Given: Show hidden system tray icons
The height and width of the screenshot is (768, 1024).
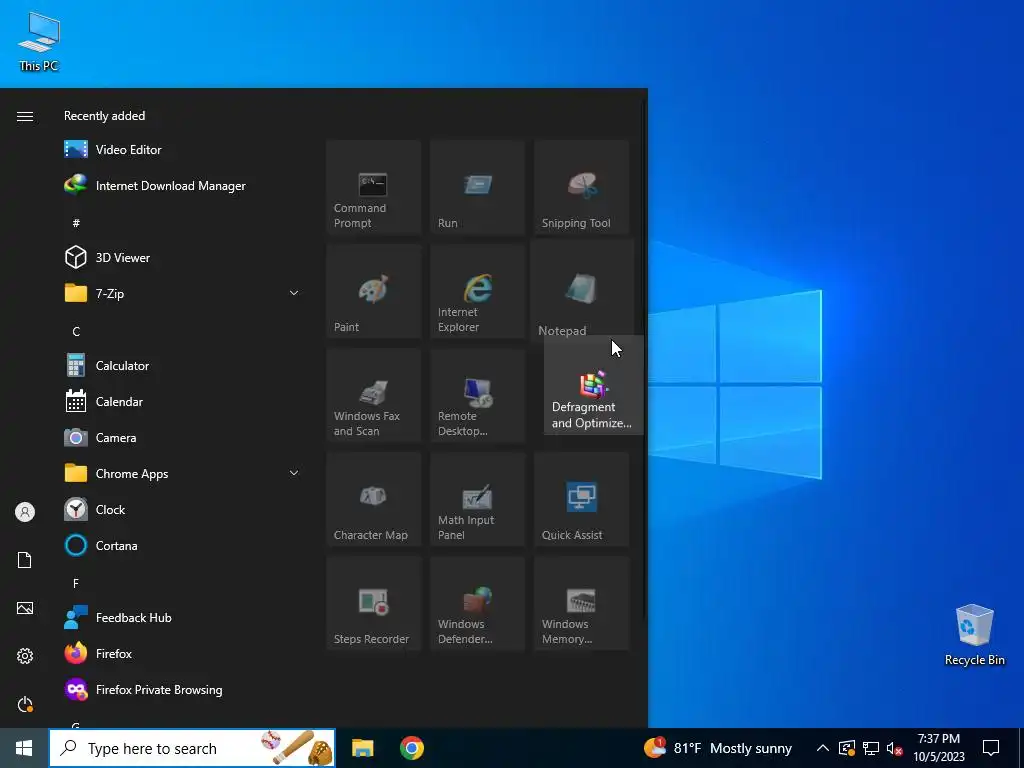Looking at the screenshot, I should tap(823, 748).
